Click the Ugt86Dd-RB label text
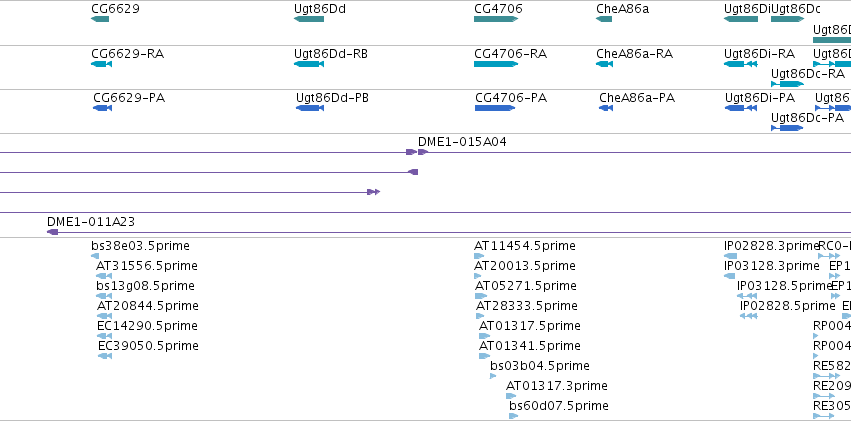The width and height of the screenshot is (851, 421). coord(331,54)
